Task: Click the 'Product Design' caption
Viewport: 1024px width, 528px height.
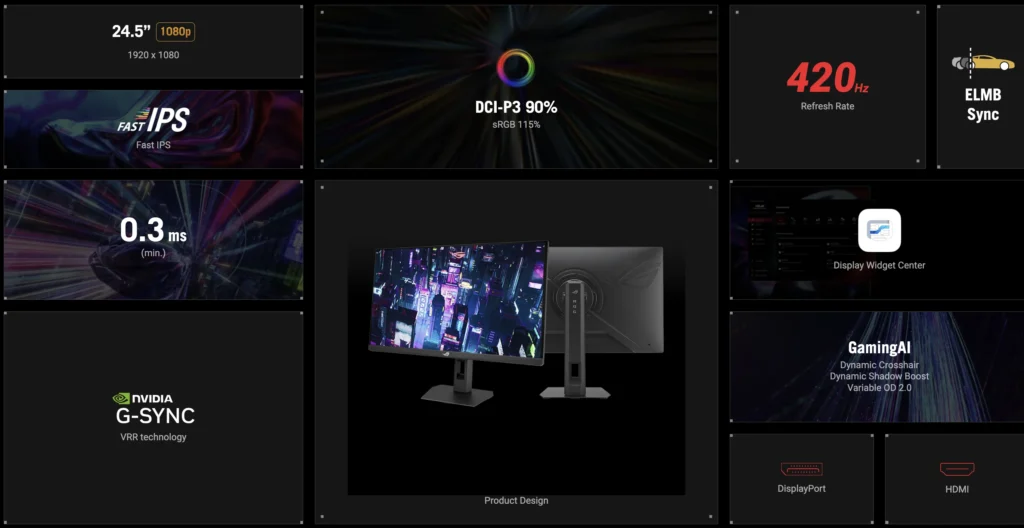Action: 516,501
